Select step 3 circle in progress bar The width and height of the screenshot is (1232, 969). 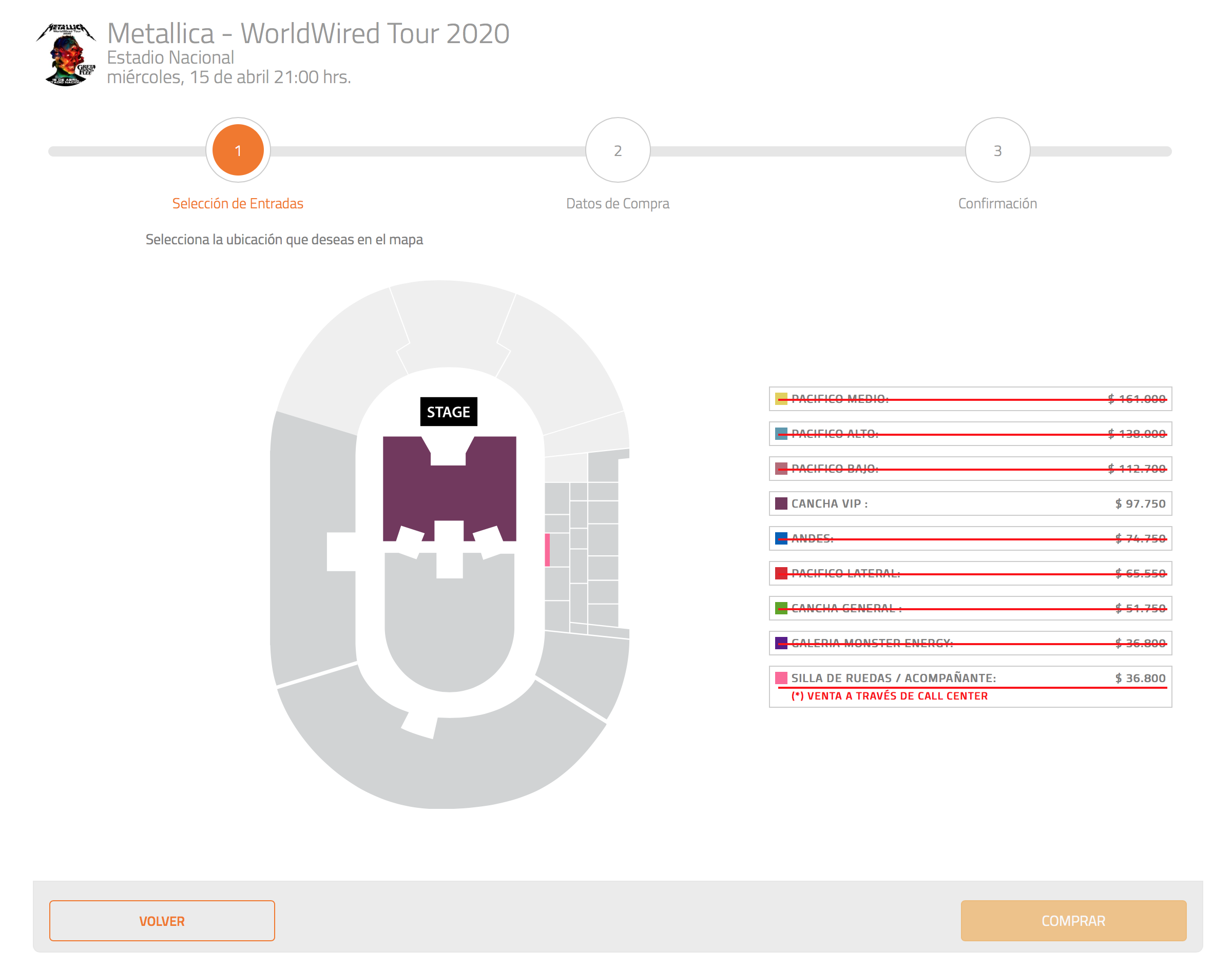tap(997, 150)
